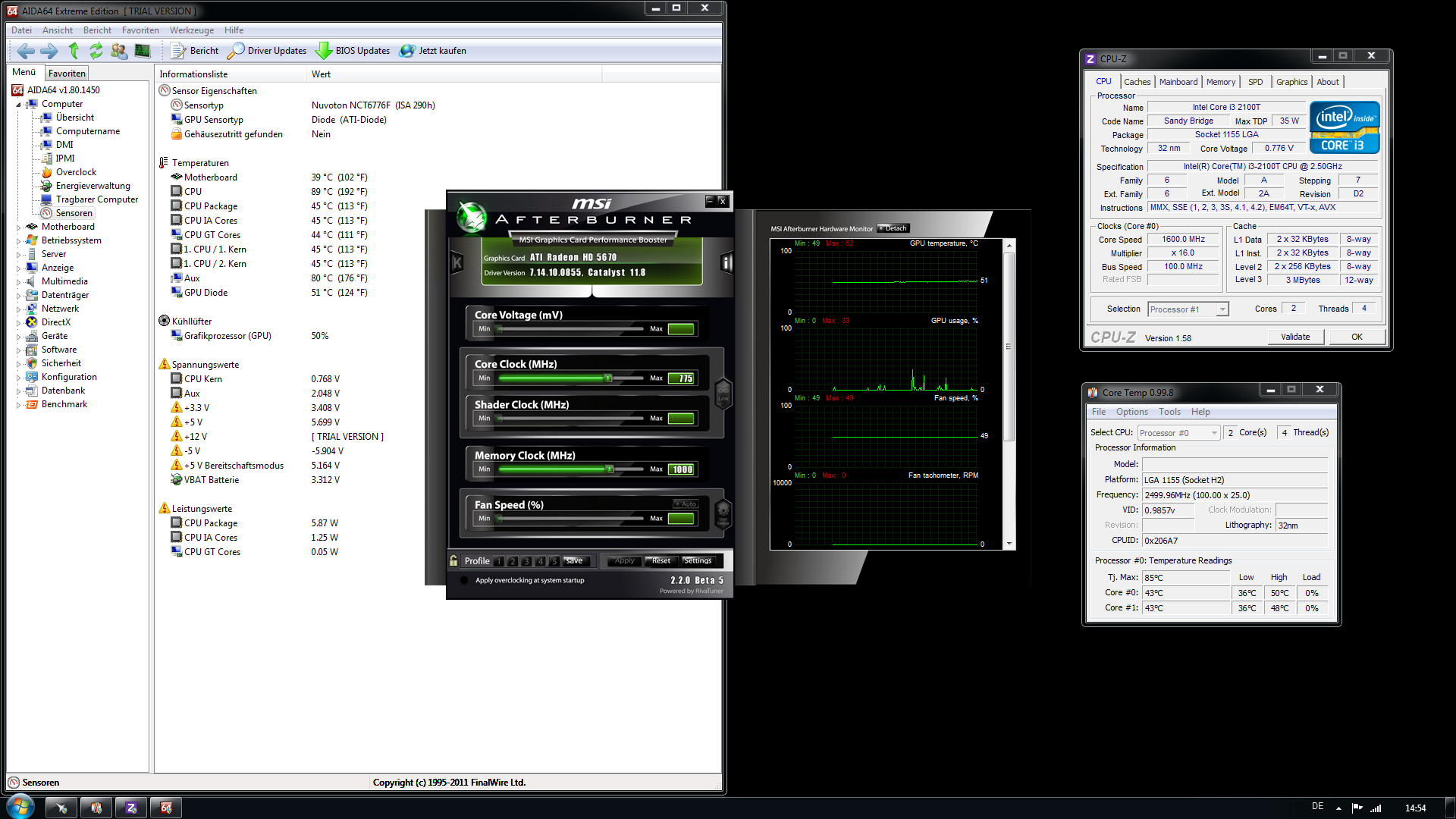Toggle the fan speed Auto button
1456x819 pixels.
(x=686, y=504)
